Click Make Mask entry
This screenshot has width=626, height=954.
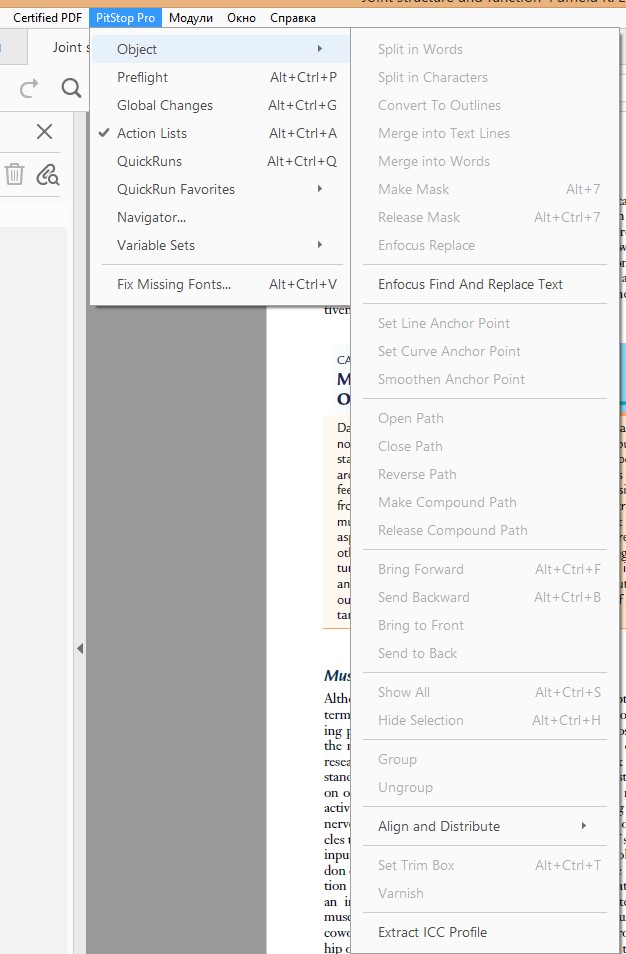(x=485, y=189)
